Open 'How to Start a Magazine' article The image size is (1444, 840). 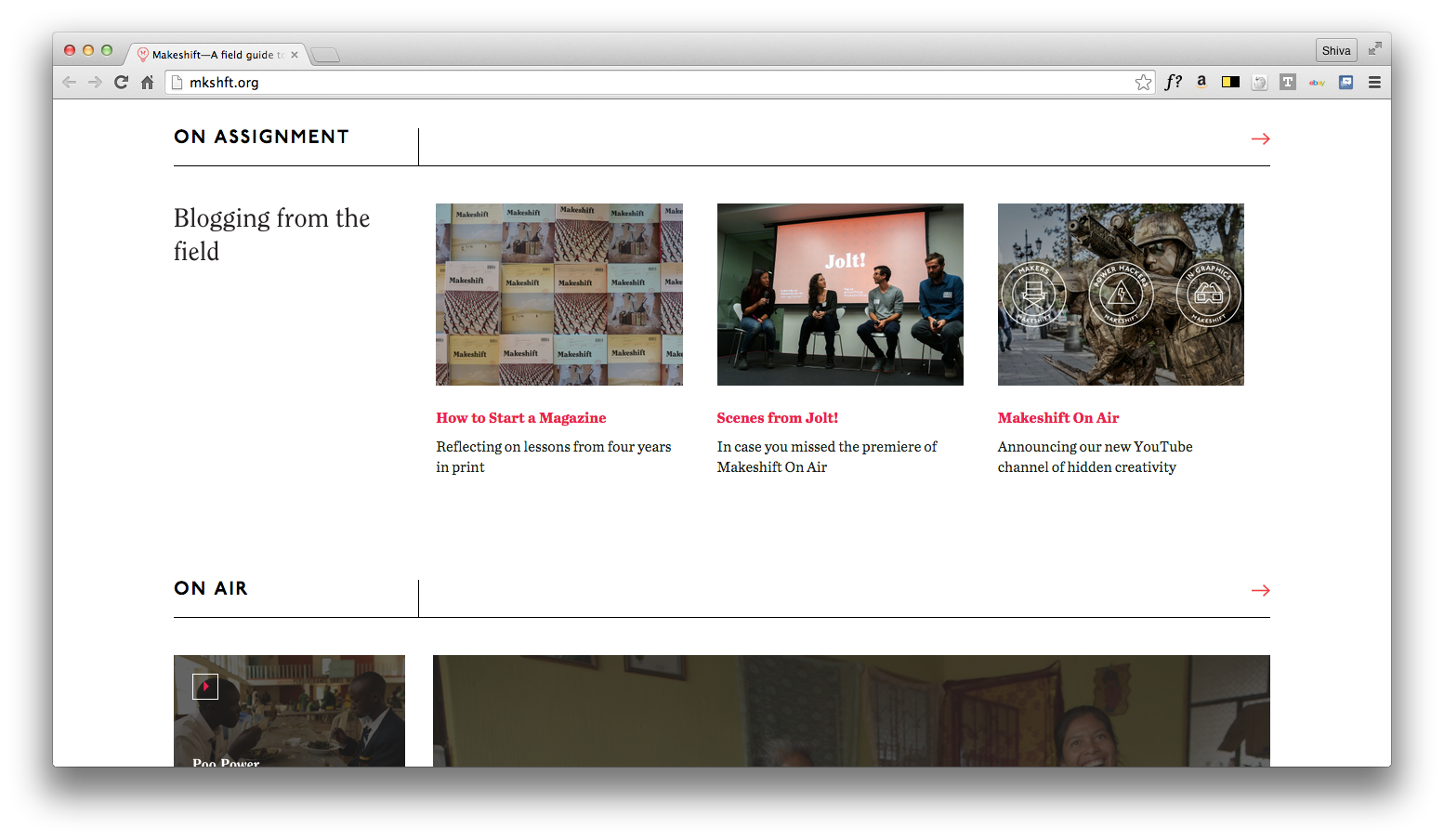coord(520,418)
